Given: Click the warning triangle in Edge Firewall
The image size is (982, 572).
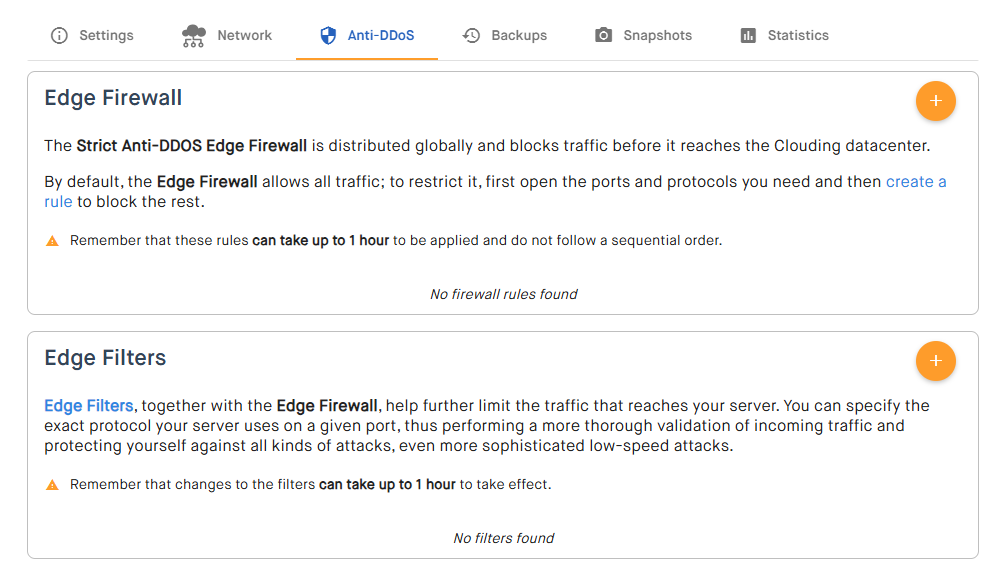Looking at the screenshot, I should click(x=52, y=241).
